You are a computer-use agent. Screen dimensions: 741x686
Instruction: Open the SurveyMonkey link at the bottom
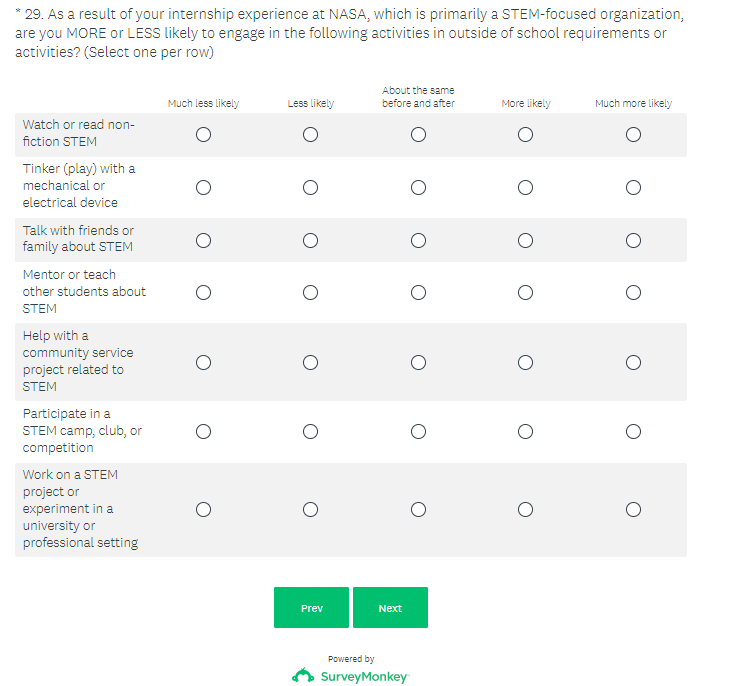pos(363,677)
